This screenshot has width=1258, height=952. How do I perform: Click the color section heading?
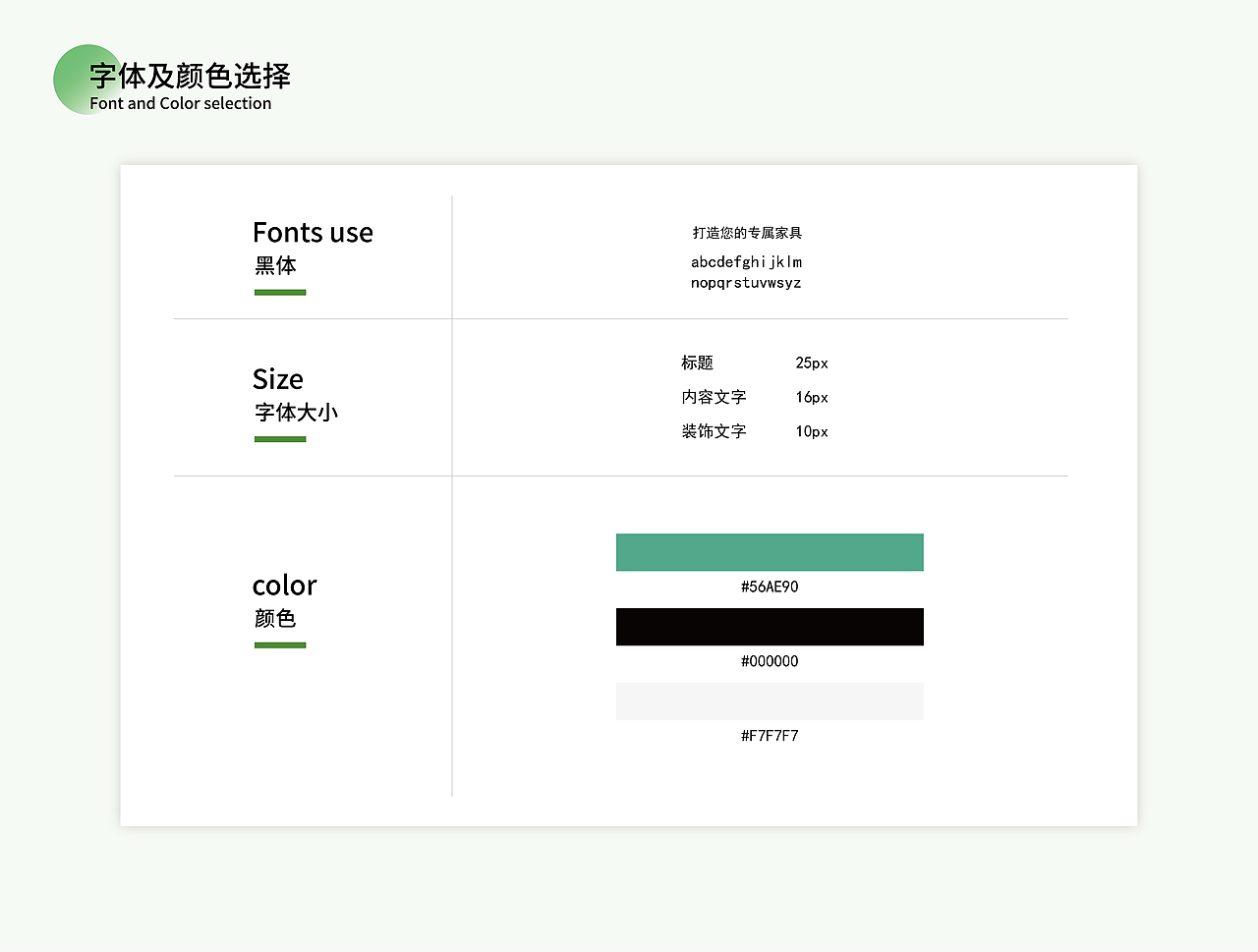pyautogui.click(x=284, y=585)
